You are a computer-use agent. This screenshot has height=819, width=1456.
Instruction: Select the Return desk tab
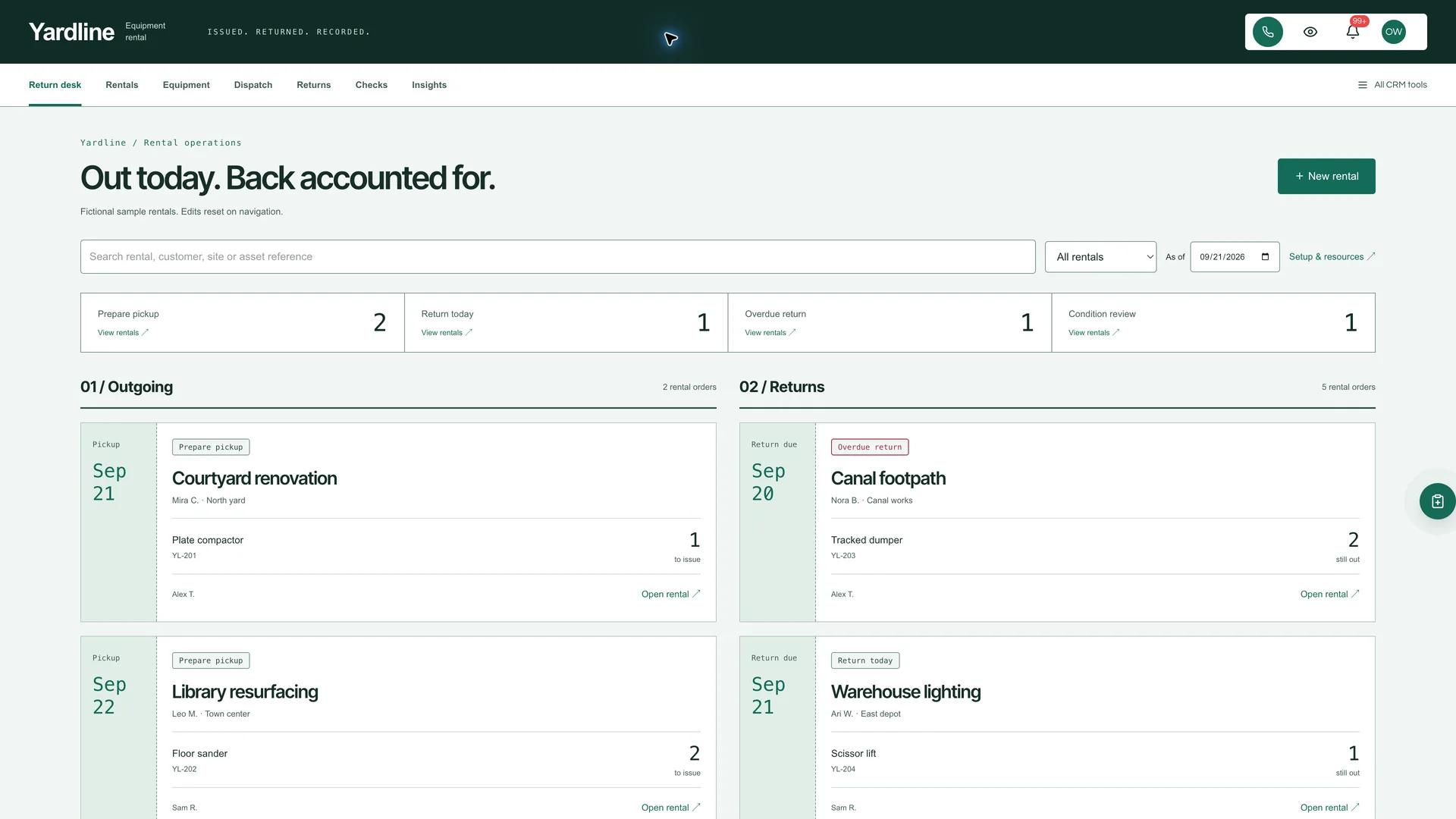point(55,85)
